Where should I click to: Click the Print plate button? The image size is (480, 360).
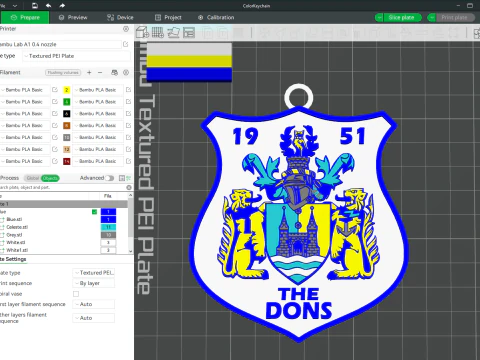coord(455,17)
